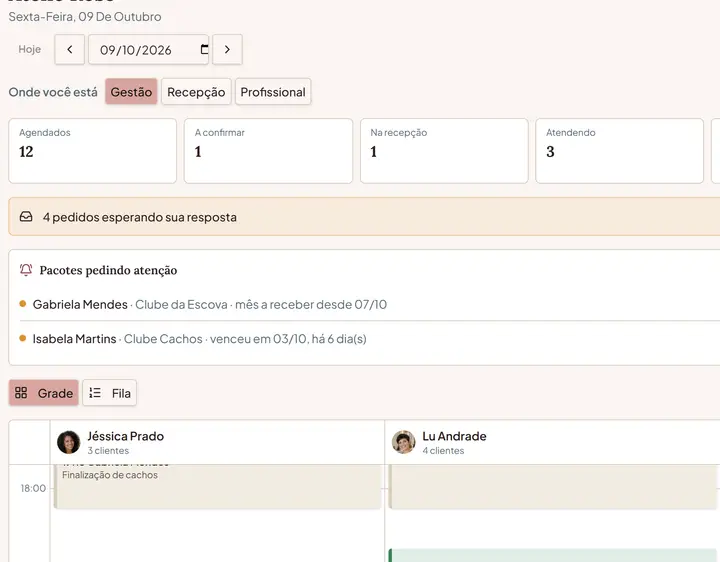The height and width of the screenshot is (562, 720).
Task: Jump to today with Hoje
Action: point(30,50)
